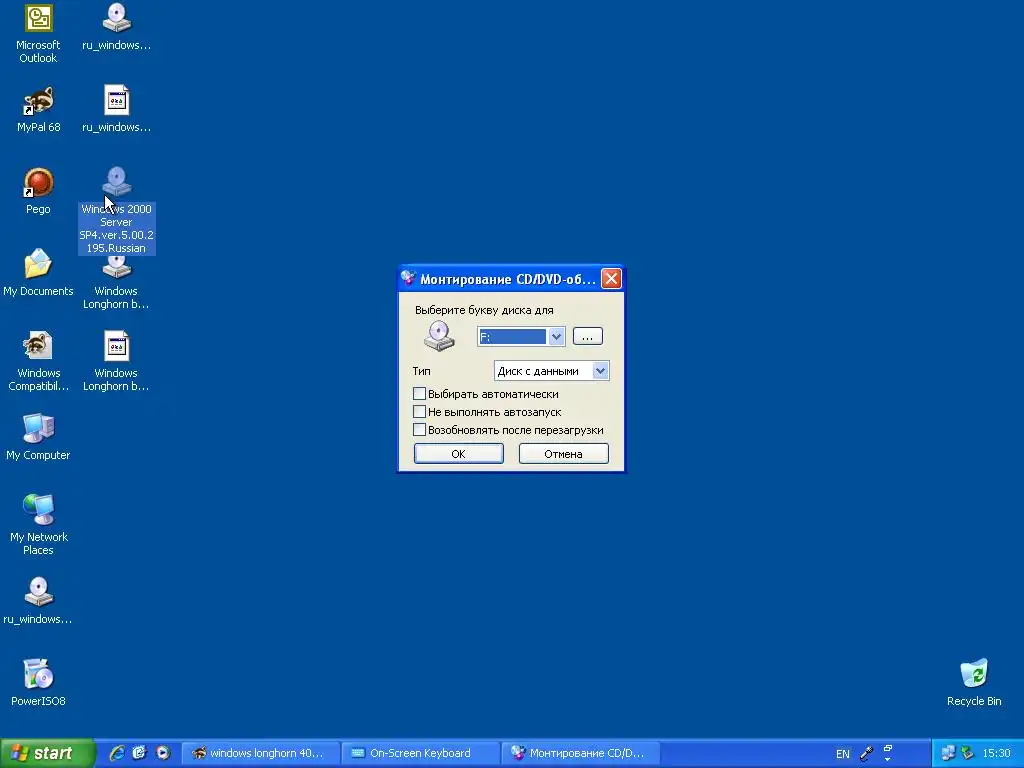Close the 'Монтирование CD/DVD' dialog

611,279
